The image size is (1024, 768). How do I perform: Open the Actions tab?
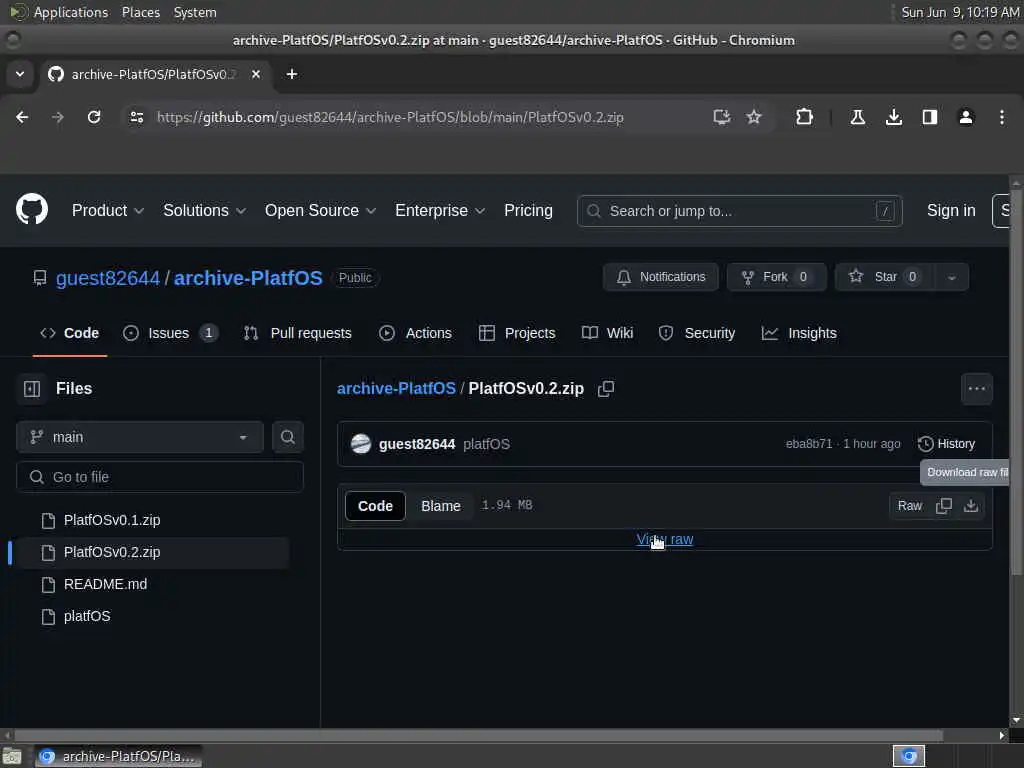415,333
